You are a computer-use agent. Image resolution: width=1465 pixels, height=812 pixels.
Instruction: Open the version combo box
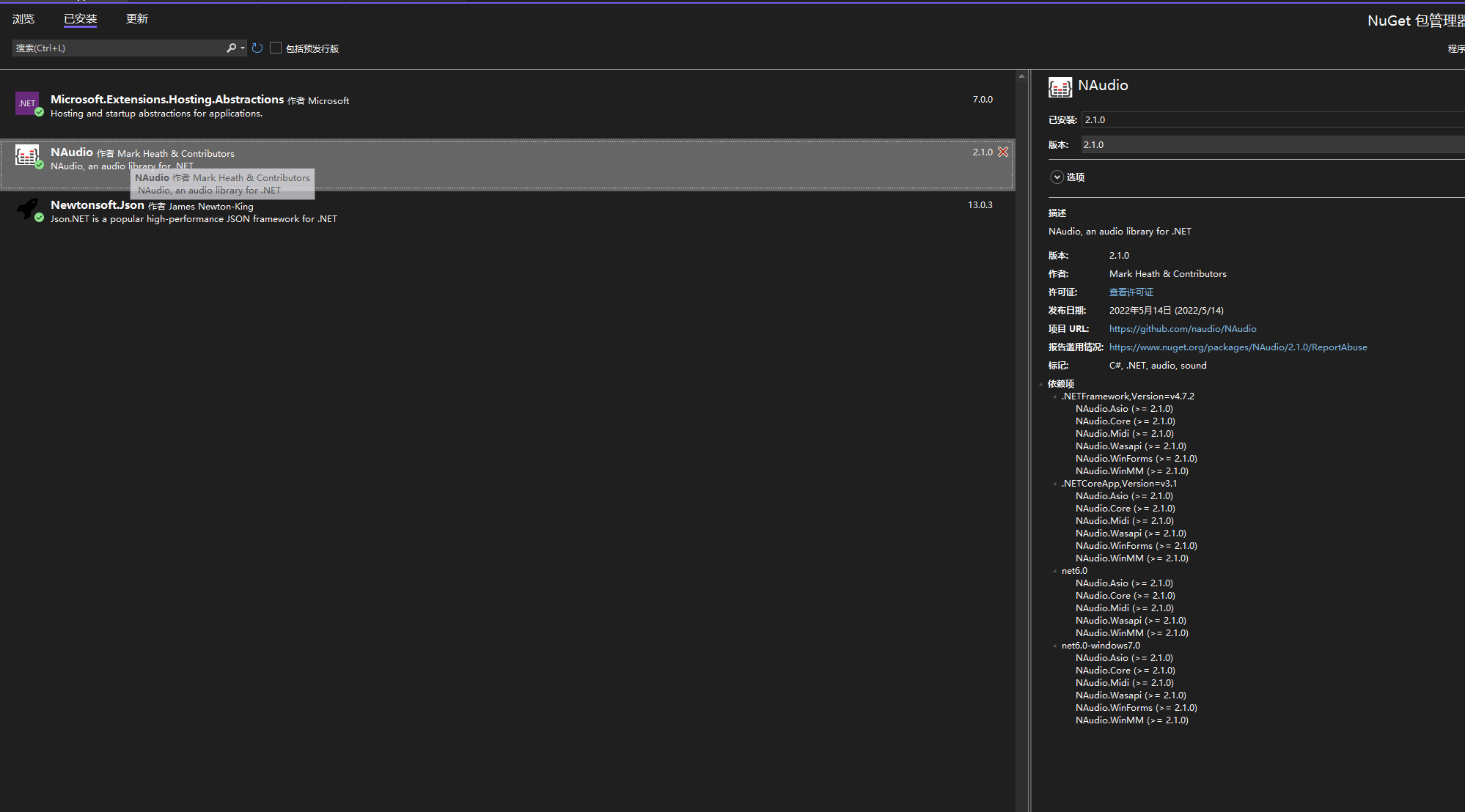(1273, 145)
